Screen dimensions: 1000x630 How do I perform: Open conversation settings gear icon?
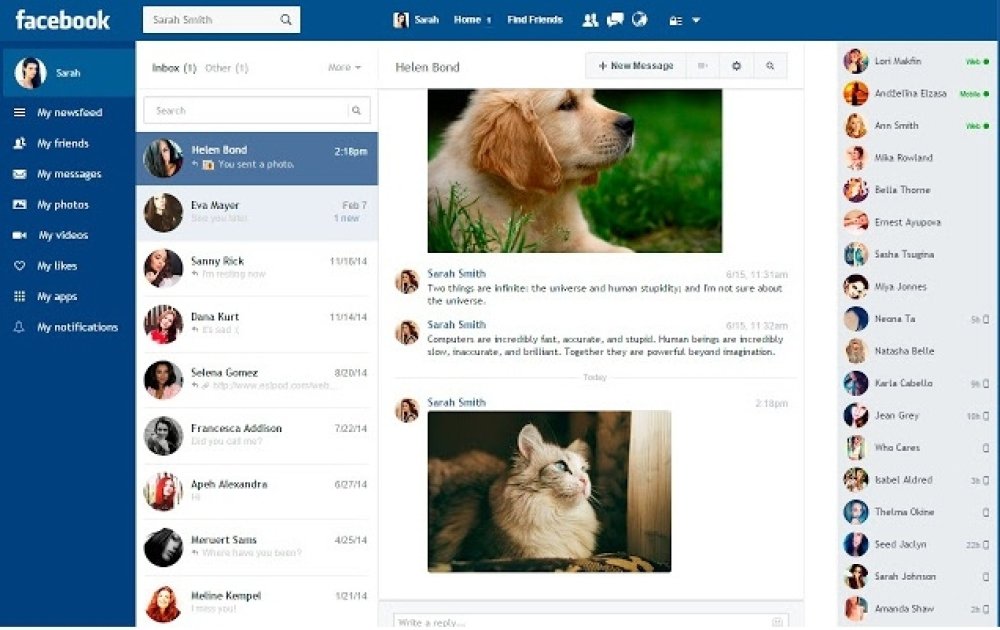click(x=737, y=66)
